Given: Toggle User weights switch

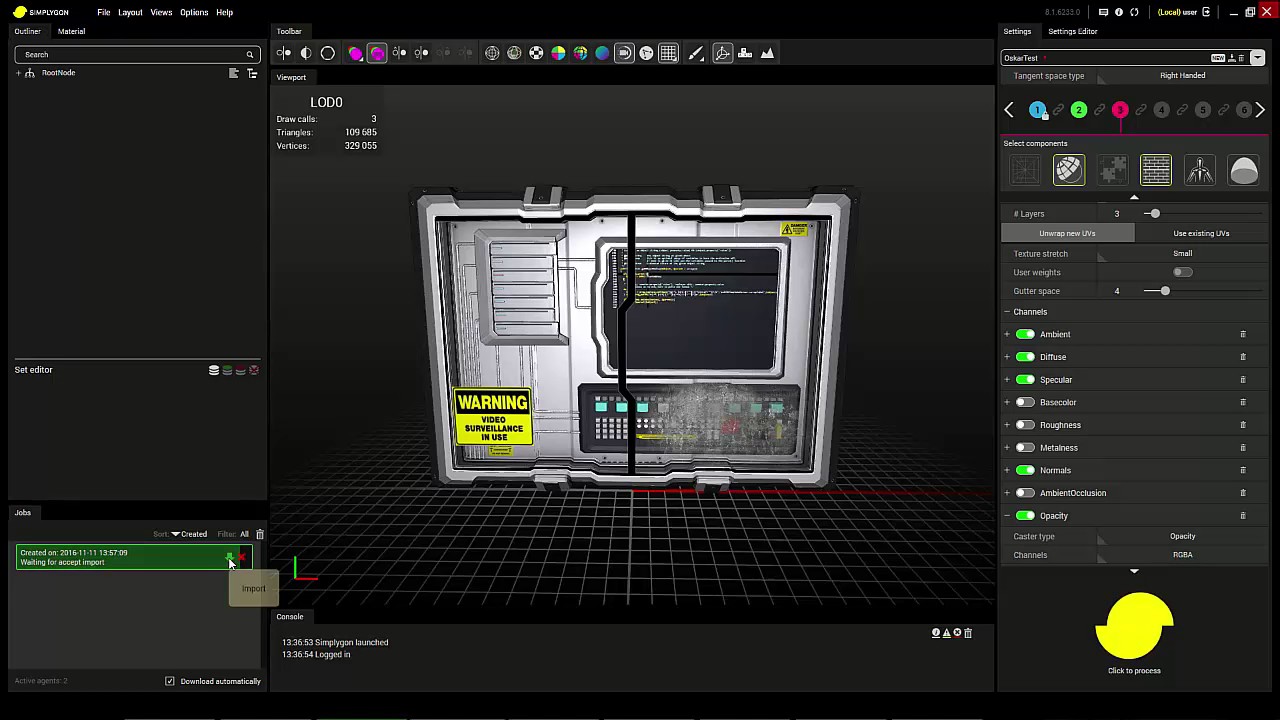Looking at the screenshot, I should point(1183,272).
